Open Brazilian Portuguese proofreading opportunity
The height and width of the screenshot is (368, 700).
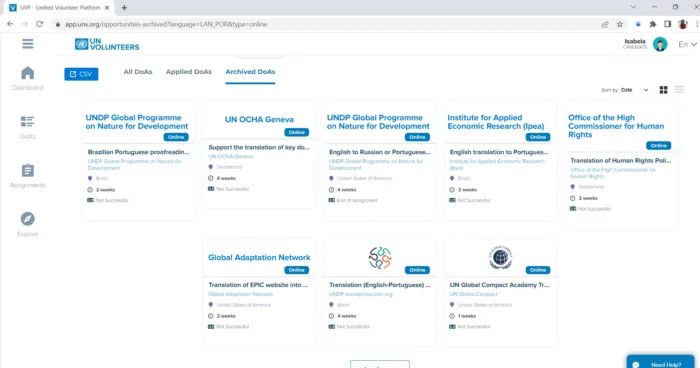[x=138, y=152]
